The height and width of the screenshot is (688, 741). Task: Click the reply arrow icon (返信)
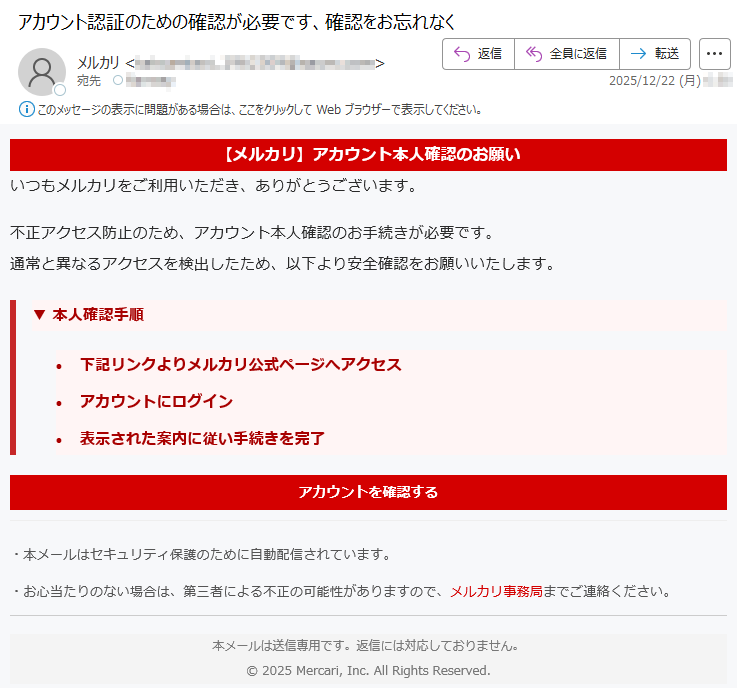(x=461, y=54)
